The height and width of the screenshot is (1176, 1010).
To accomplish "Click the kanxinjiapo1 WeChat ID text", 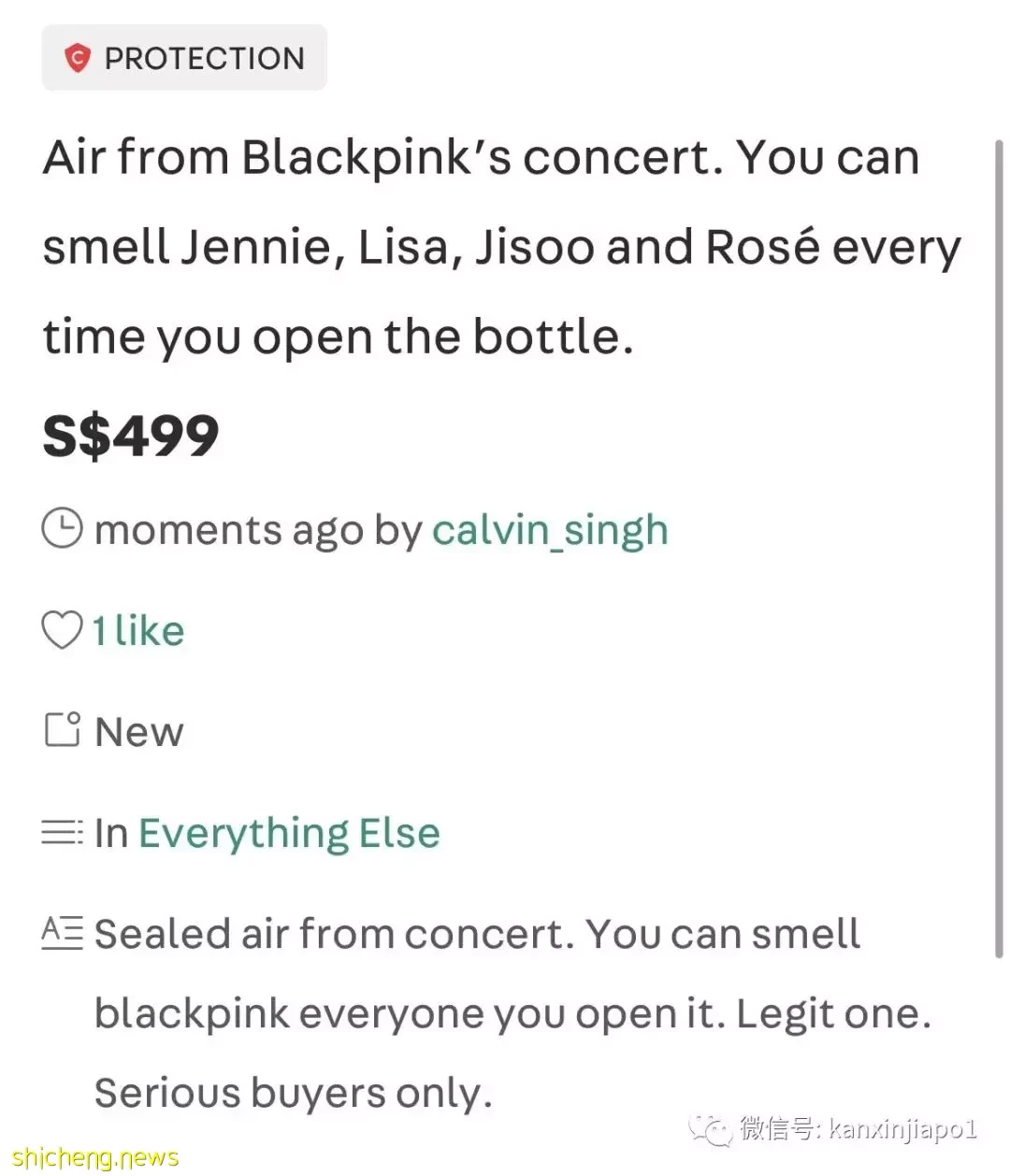I will tap(902, 1129).
